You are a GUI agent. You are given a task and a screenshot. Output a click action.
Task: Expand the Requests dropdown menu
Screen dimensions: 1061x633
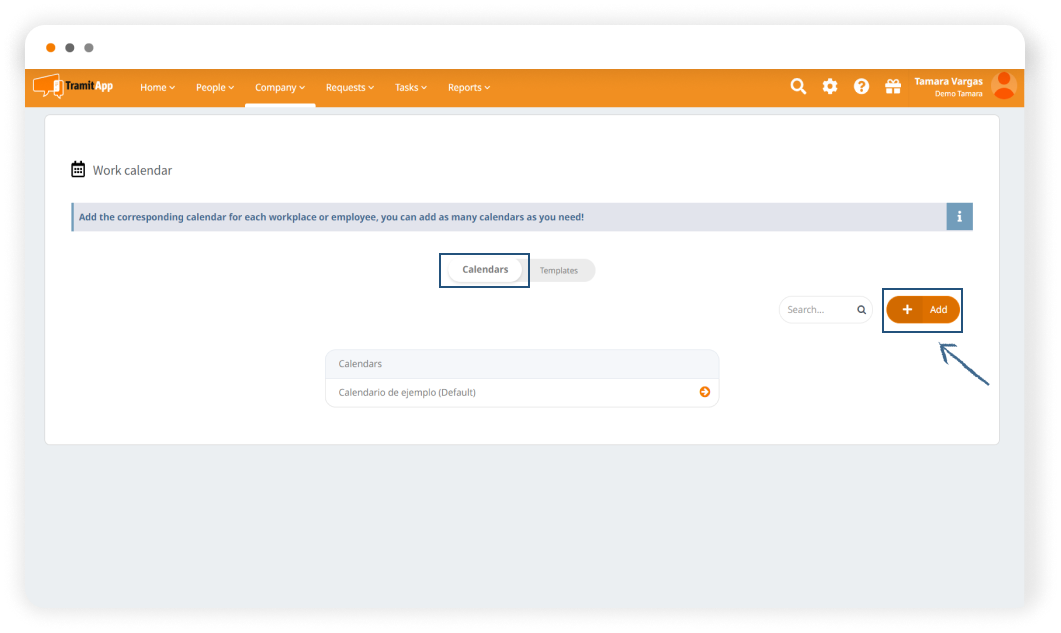[350, 88]
